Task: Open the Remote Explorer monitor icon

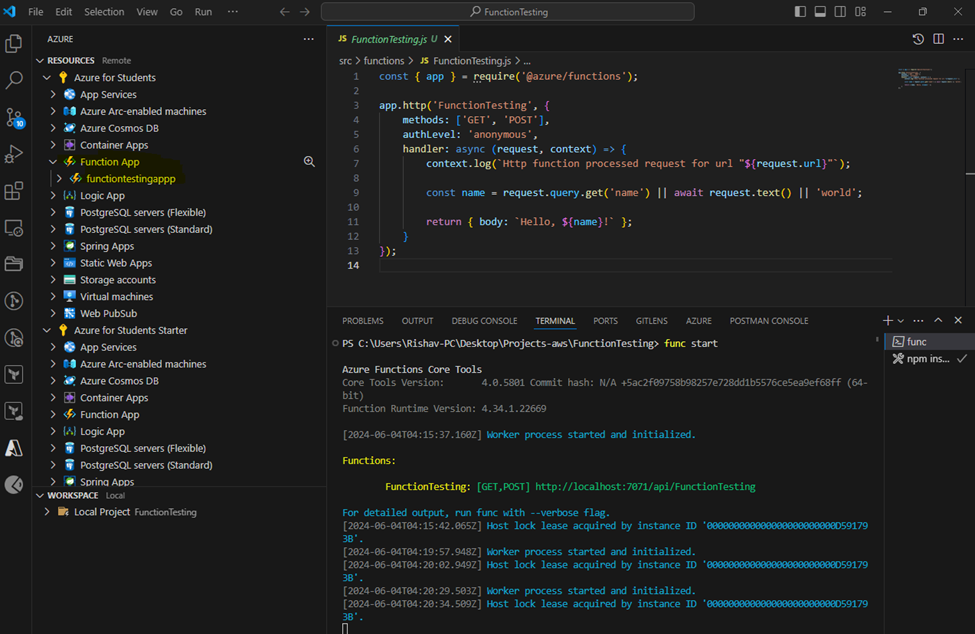Action: coord(14,228)
